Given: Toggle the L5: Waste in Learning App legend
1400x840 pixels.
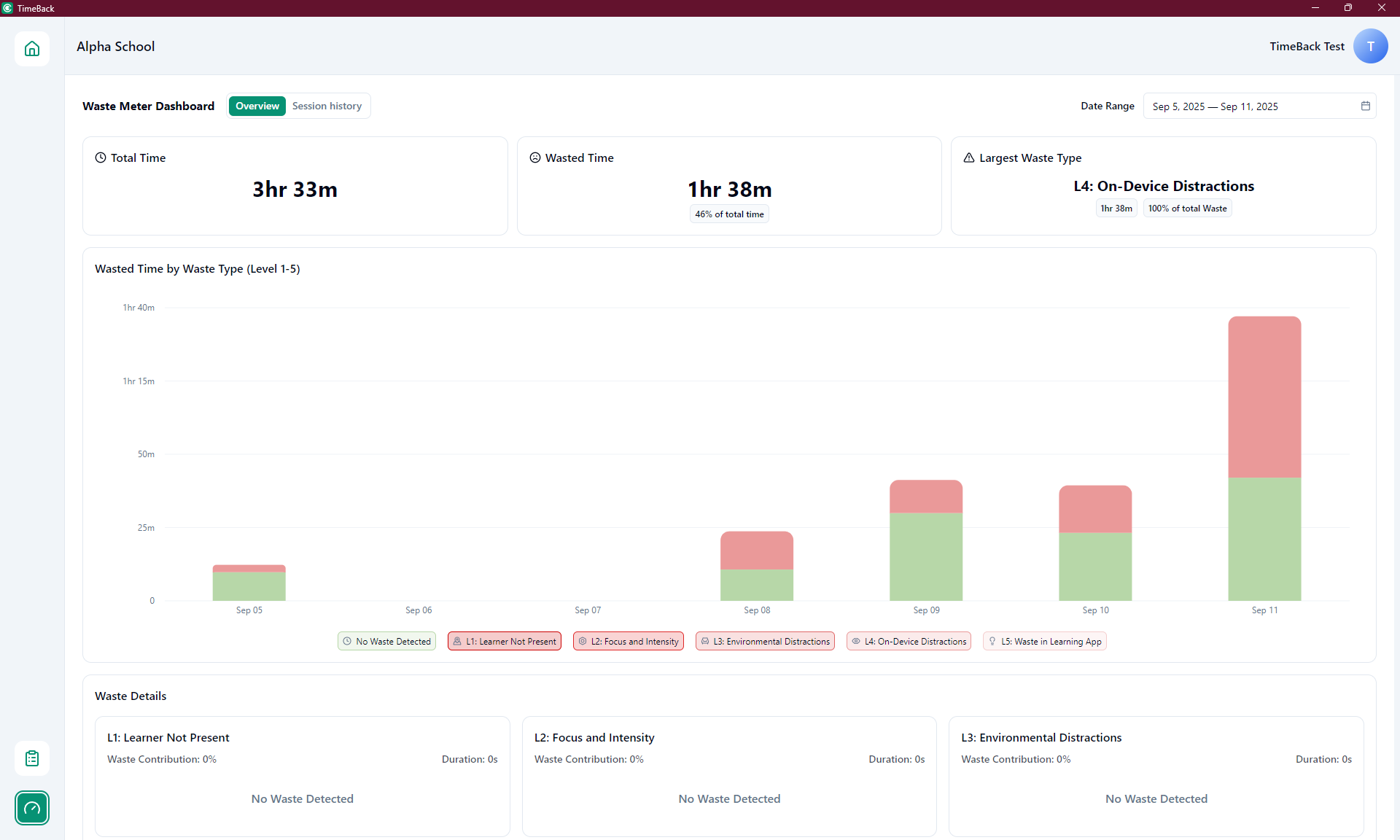Looking at the screenshot, I should [x=1044, y=642].
